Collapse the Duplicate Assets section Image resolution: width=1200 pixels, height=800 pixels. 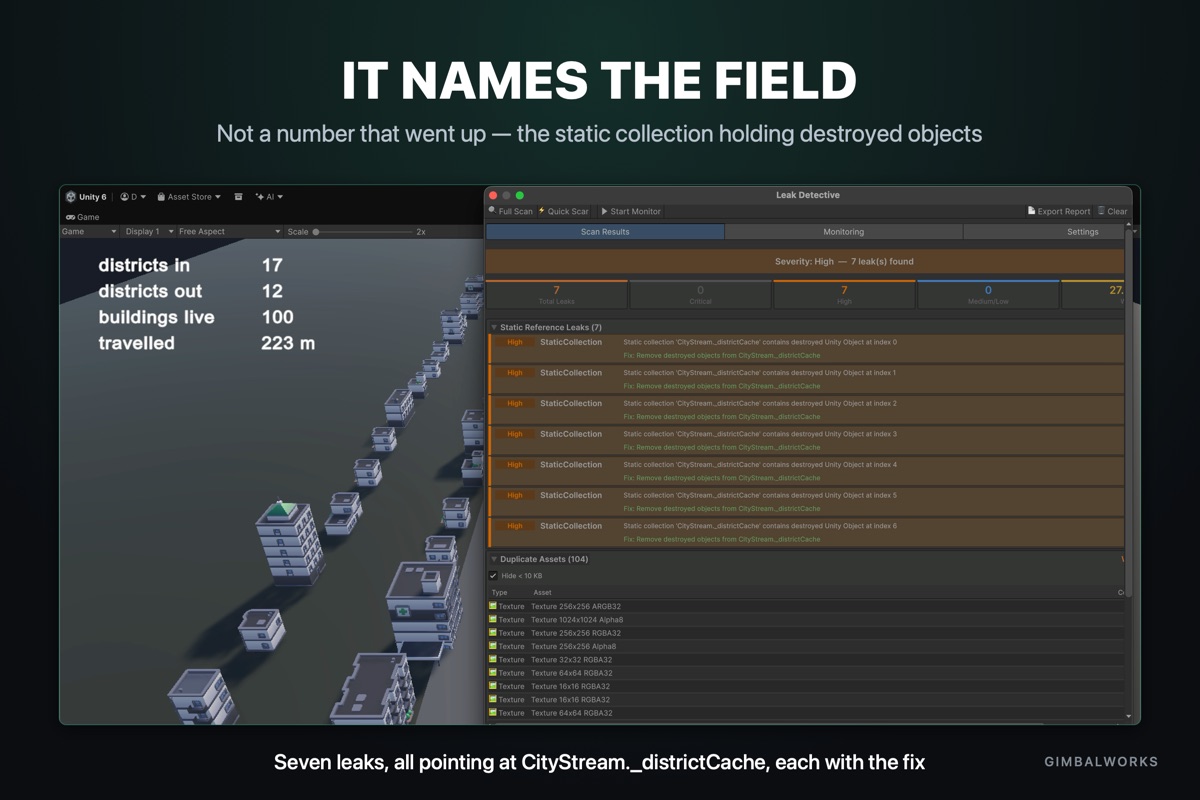[494, 559]
